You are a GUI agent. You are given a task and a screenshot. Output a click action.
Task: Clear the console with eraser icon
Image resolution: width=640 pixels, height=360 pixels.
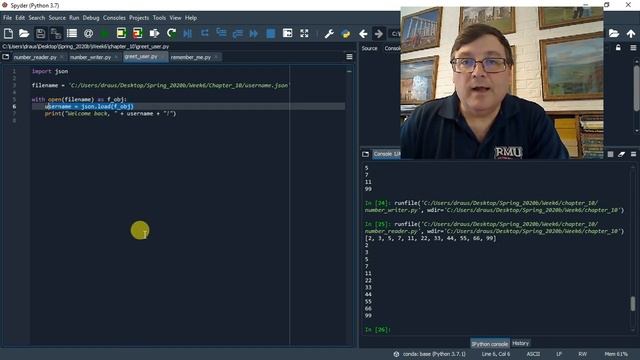(622, 154)
